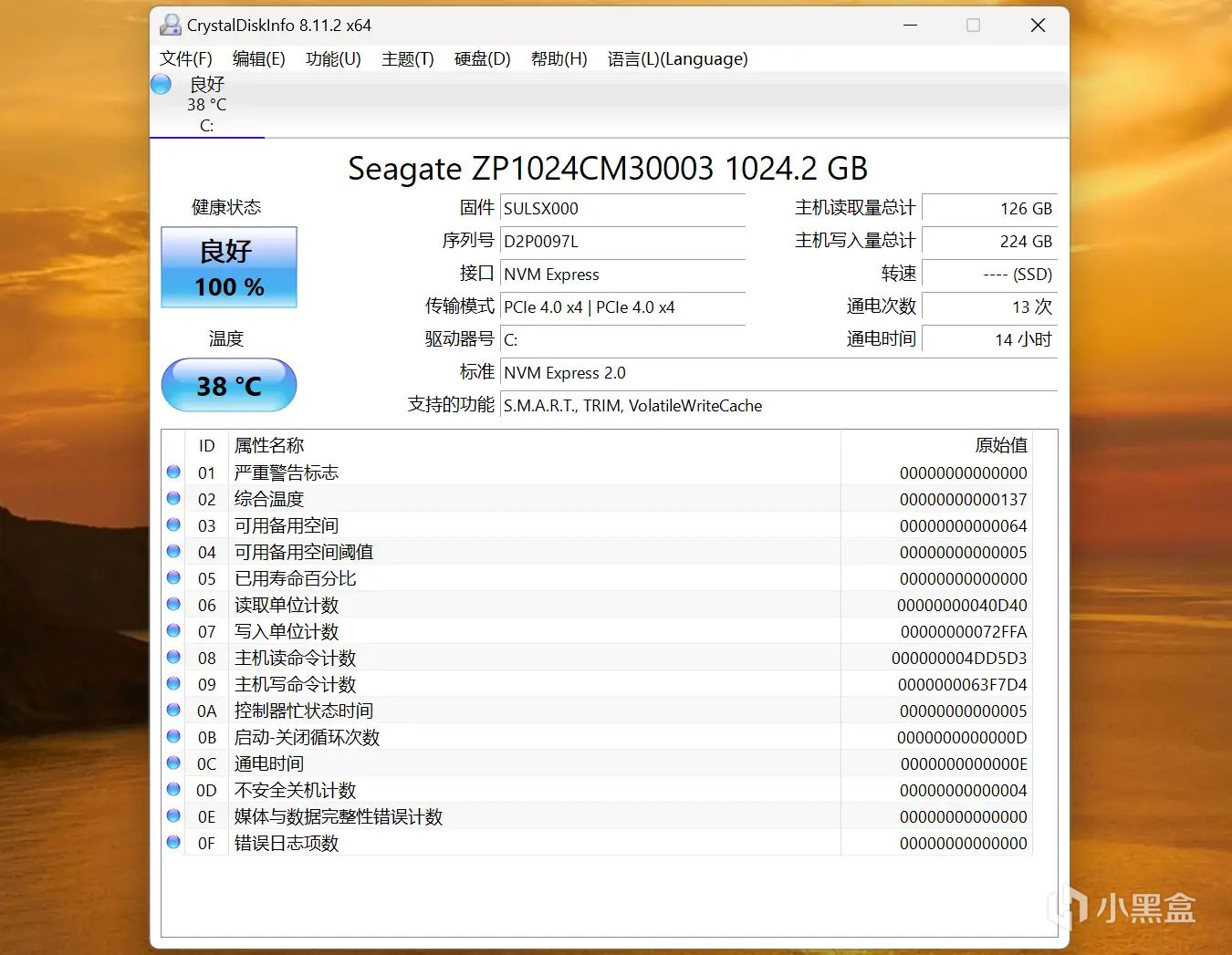The width and height of the screenshot is (1232, 955).
Task: Click the CrystalDiskInfo app icon in title bar
Action: tap(170, 25)
